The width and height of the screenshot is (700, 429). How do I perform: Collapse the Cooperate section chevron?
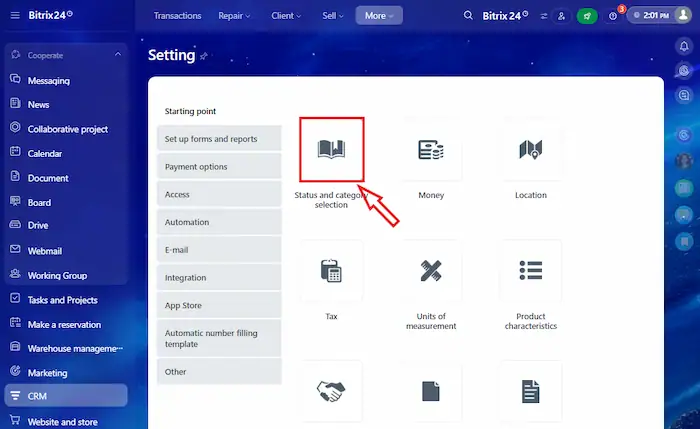pos(118,54)
